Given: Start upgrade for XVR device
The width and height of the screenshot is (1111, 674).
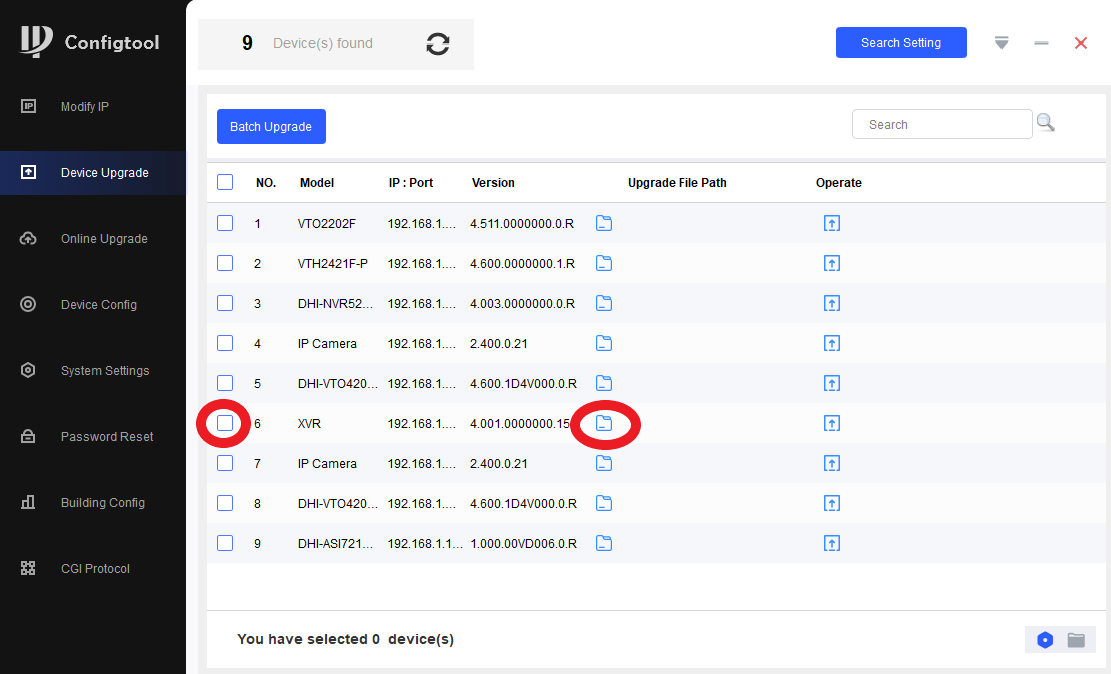Looking at the screenshot, I should pos(832,423).
